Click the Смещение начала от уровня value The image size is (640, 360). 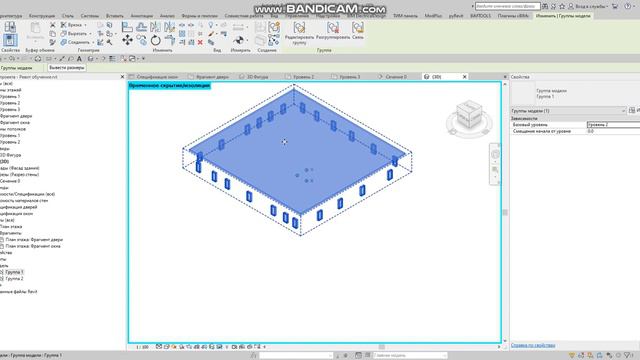click(613, 131)
